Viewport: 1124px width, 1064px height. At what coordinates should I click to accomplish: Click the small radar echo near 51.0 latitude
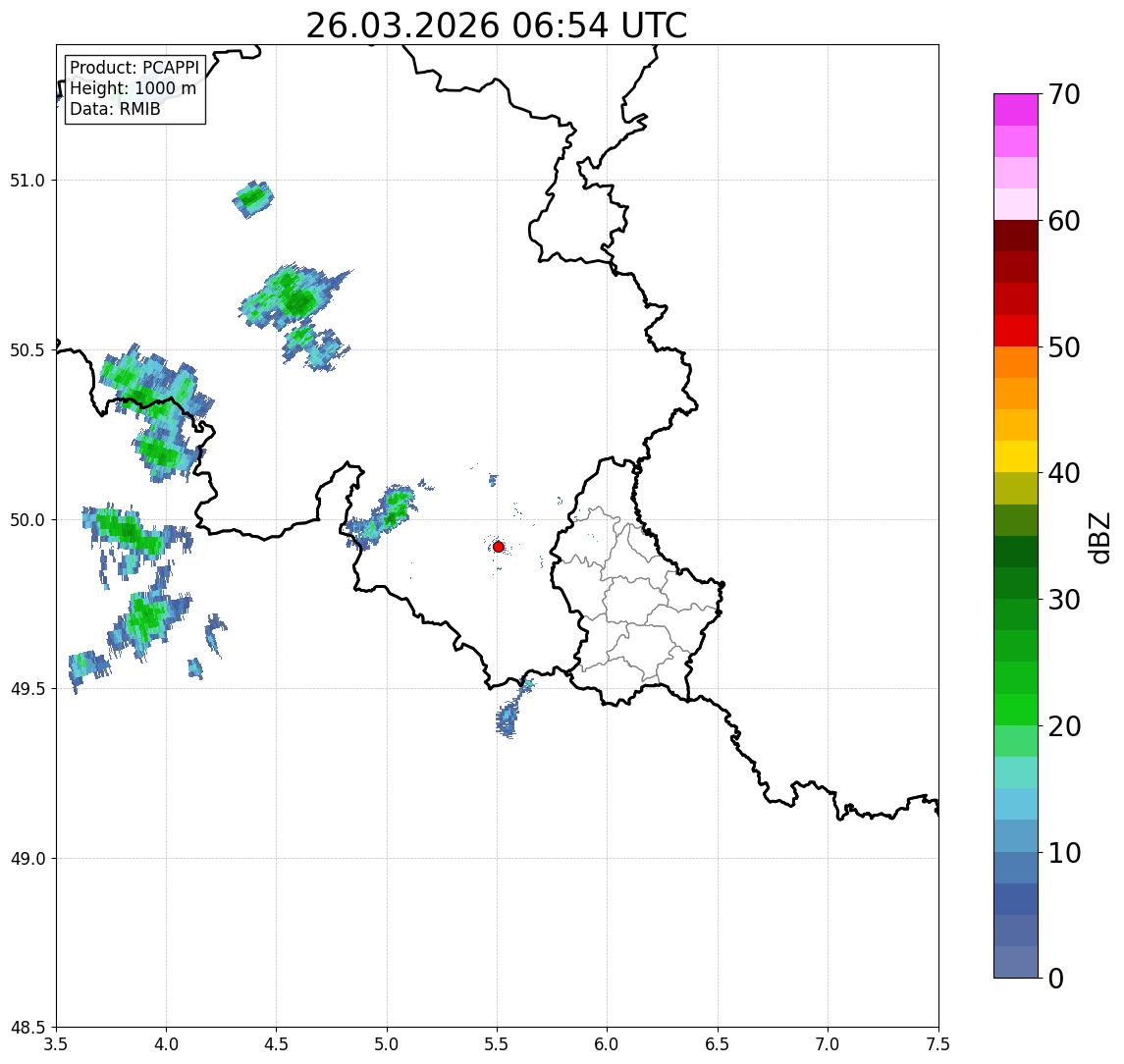(x=253, y=198)
